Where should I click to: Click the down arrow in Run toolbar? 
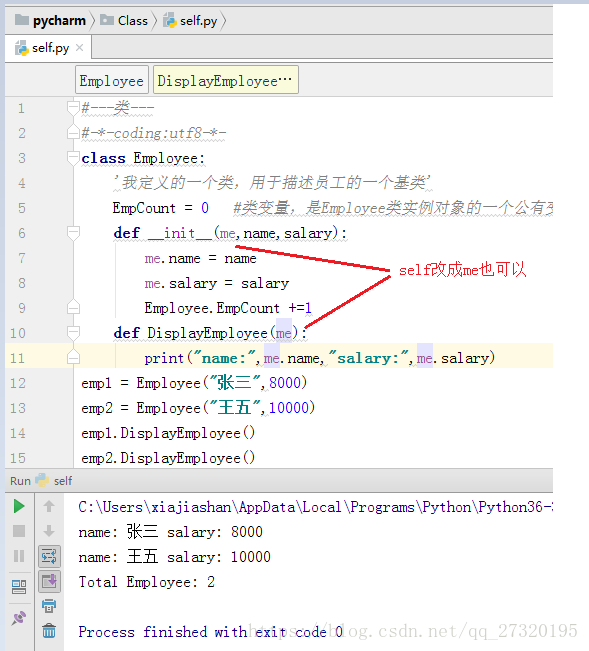[x=49, y=531]
